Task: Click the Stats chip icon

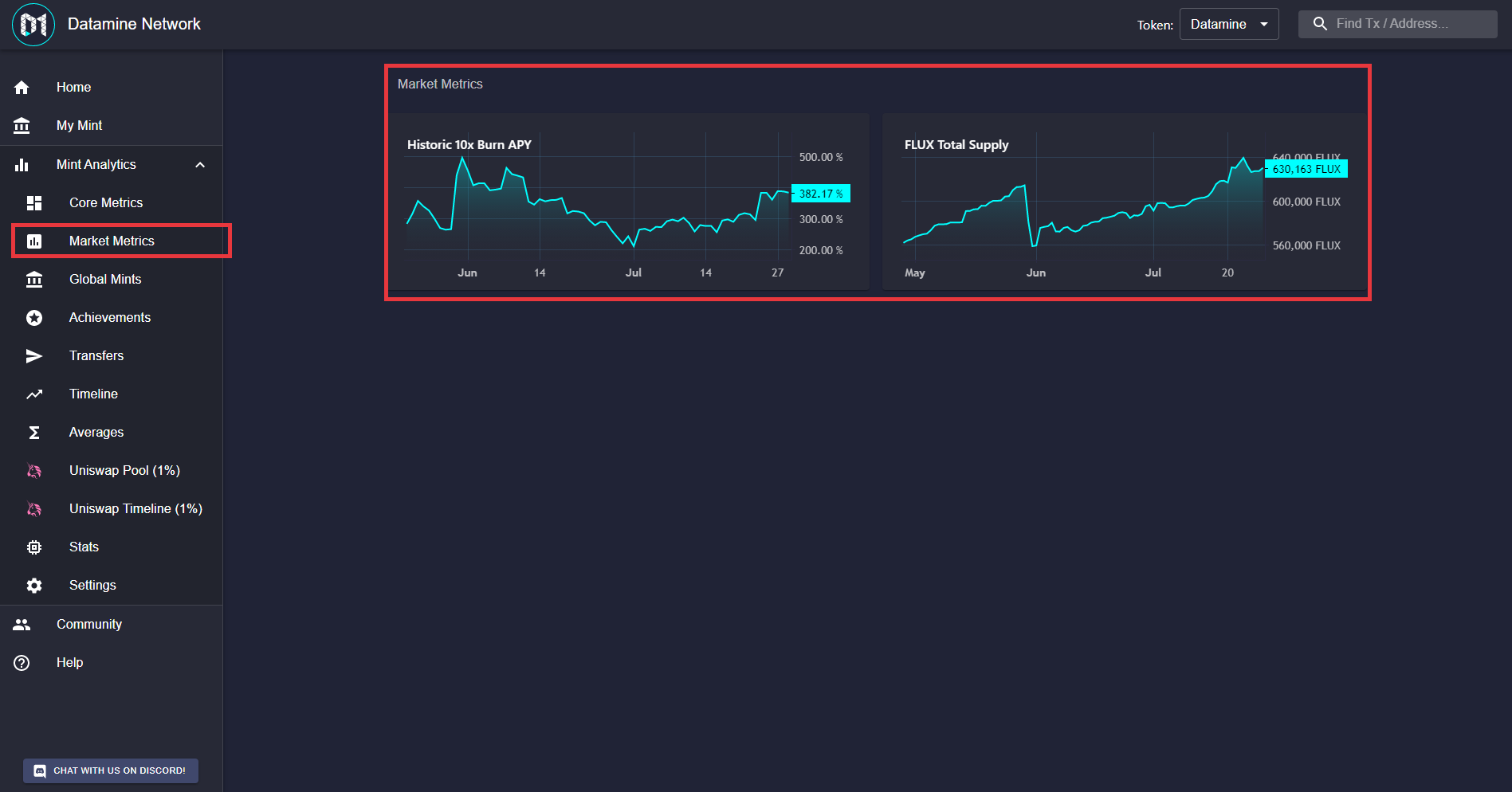Action: point(34,547)
